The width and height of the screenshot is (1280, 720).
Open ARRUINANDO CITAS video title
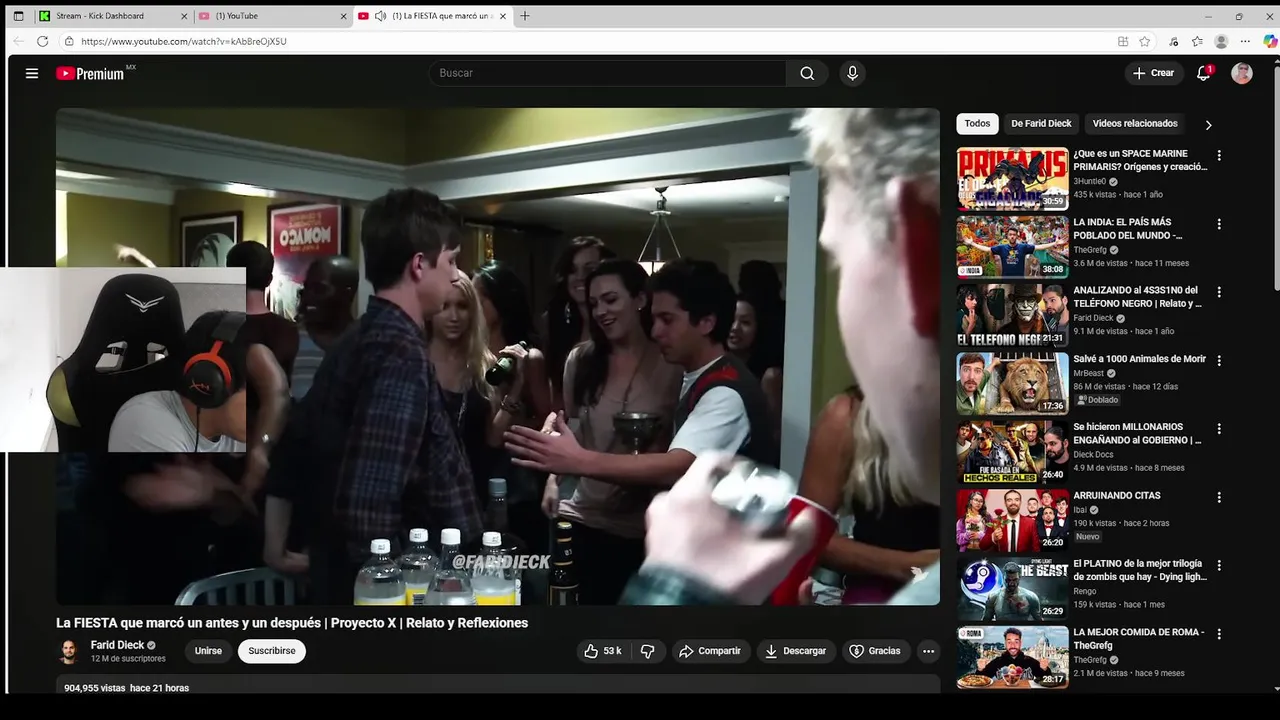click(x=1117, y=495)
